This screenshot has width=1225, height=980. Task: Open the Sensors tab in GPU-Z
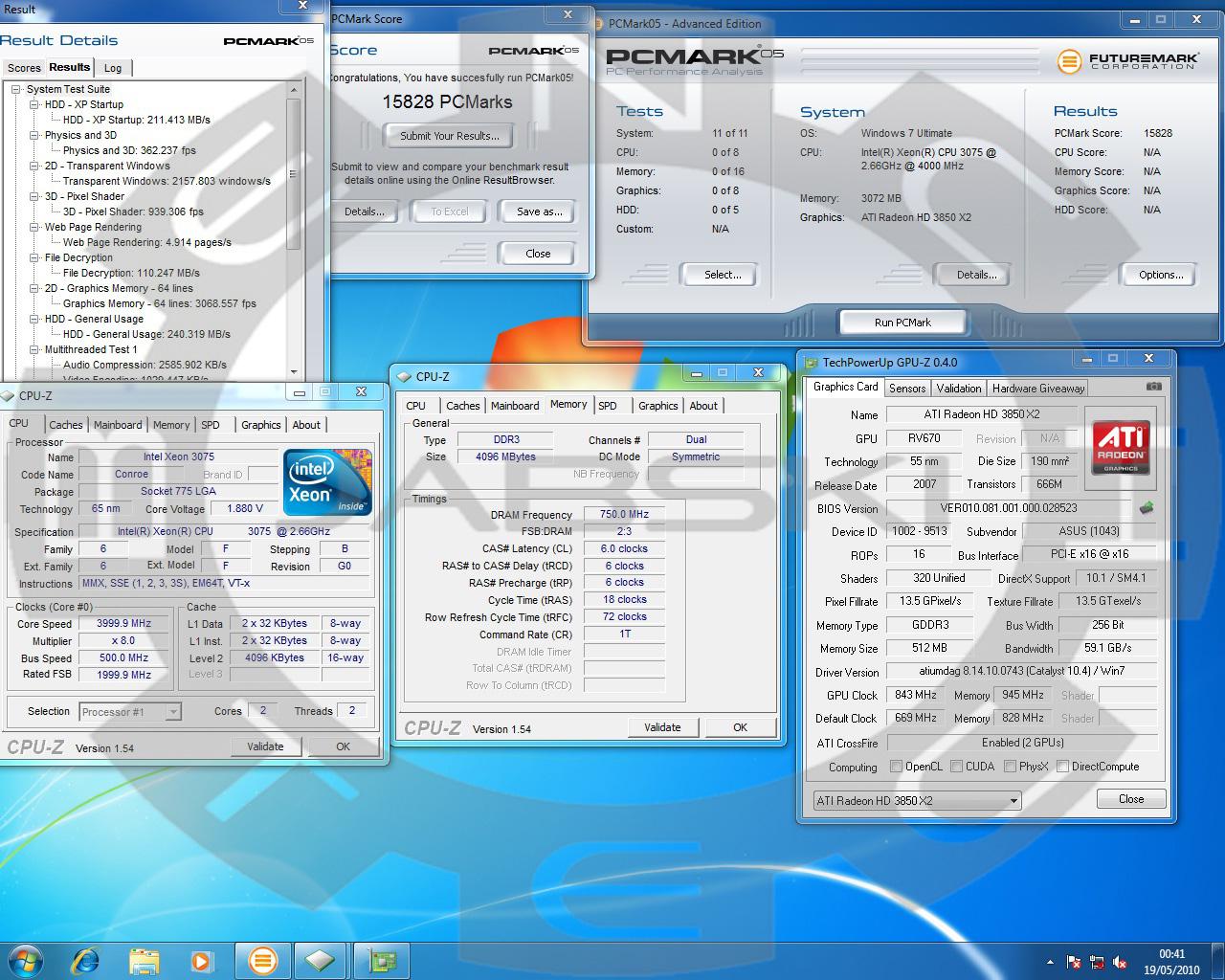(907, 388)
